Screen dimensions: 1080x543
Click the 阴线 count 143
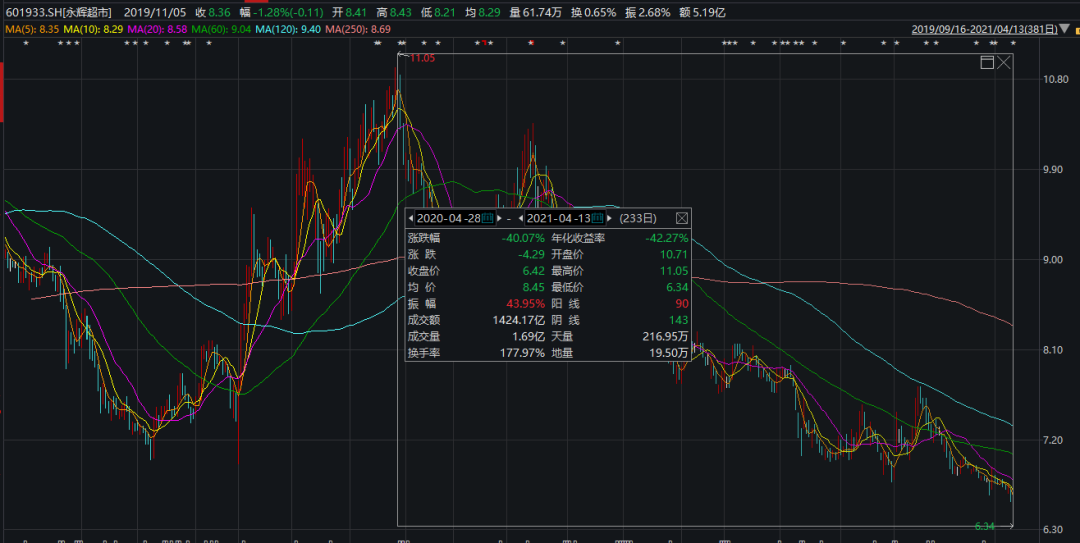pyautogui.click(x=679, y=320)
